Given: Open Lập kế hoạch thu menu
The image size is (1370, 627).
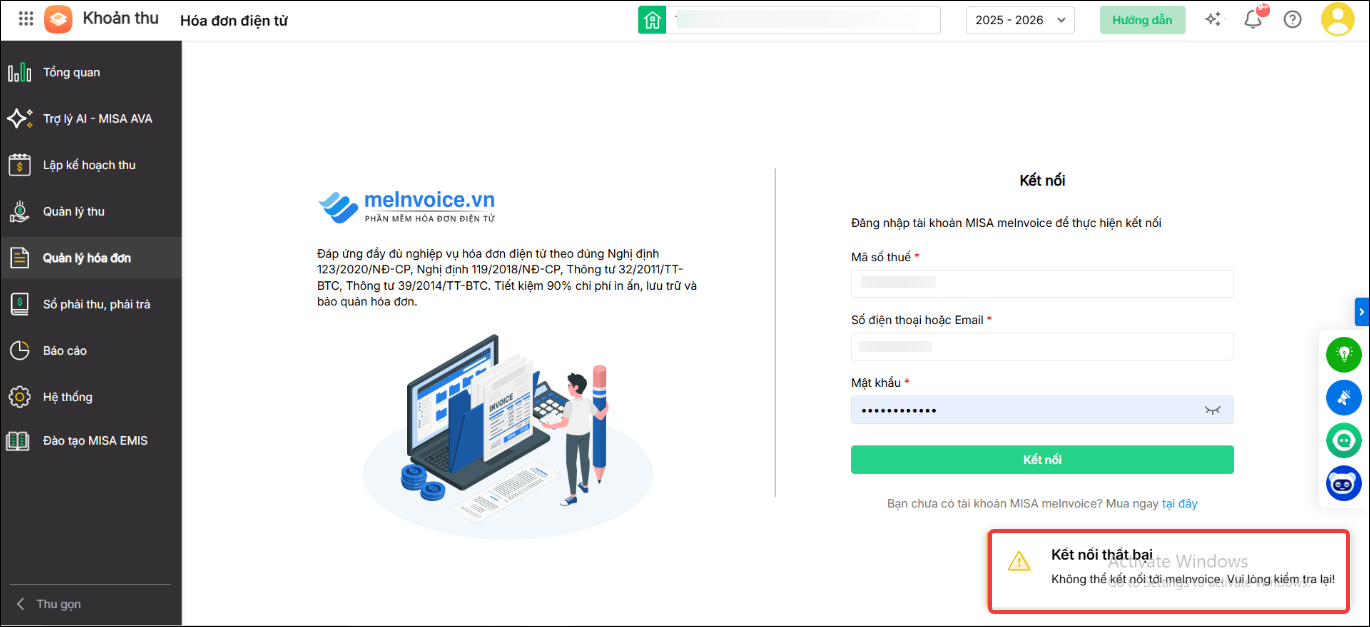Looking at the screenshot, I should [x=91, y=165].
